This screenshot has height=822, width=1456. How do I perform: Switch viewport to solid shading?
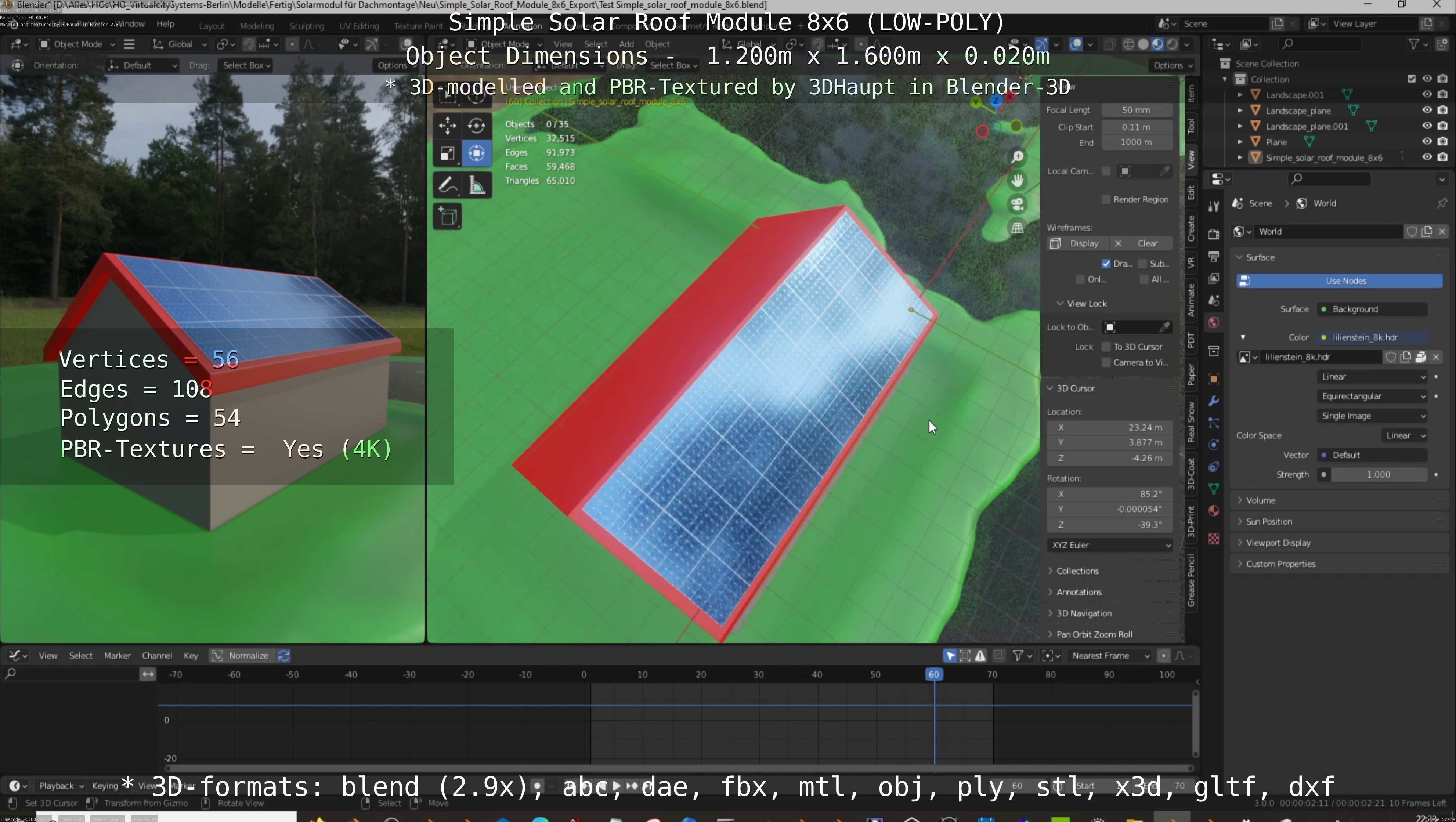tap(1143, 44)
